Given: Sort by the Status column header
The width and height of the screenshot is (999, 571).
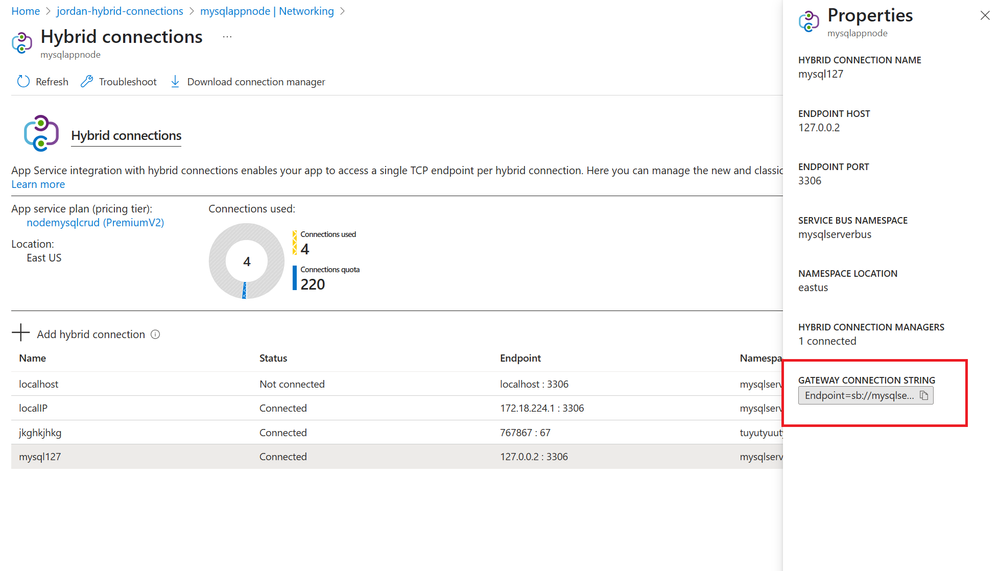Looking at the screenshot, I should pos(273,358).
